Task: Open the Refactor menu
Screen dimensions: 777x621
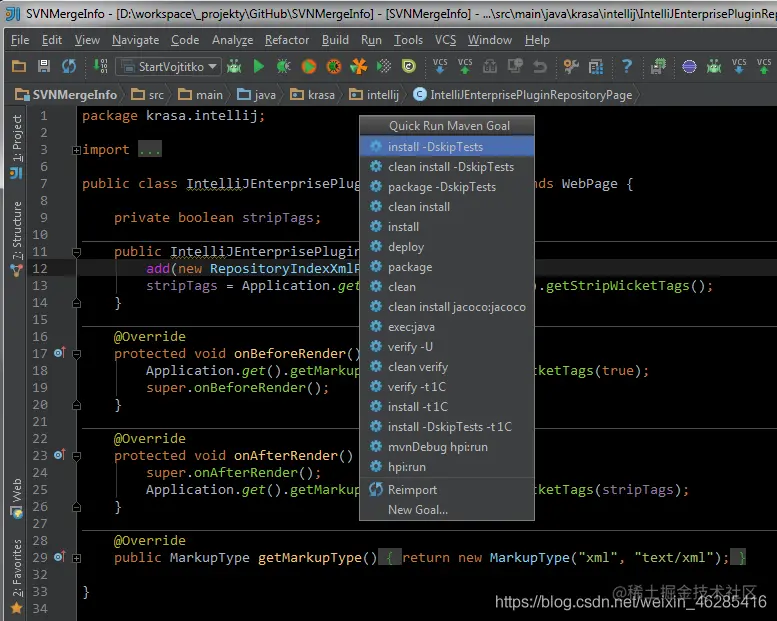Action: coord(286,40)
